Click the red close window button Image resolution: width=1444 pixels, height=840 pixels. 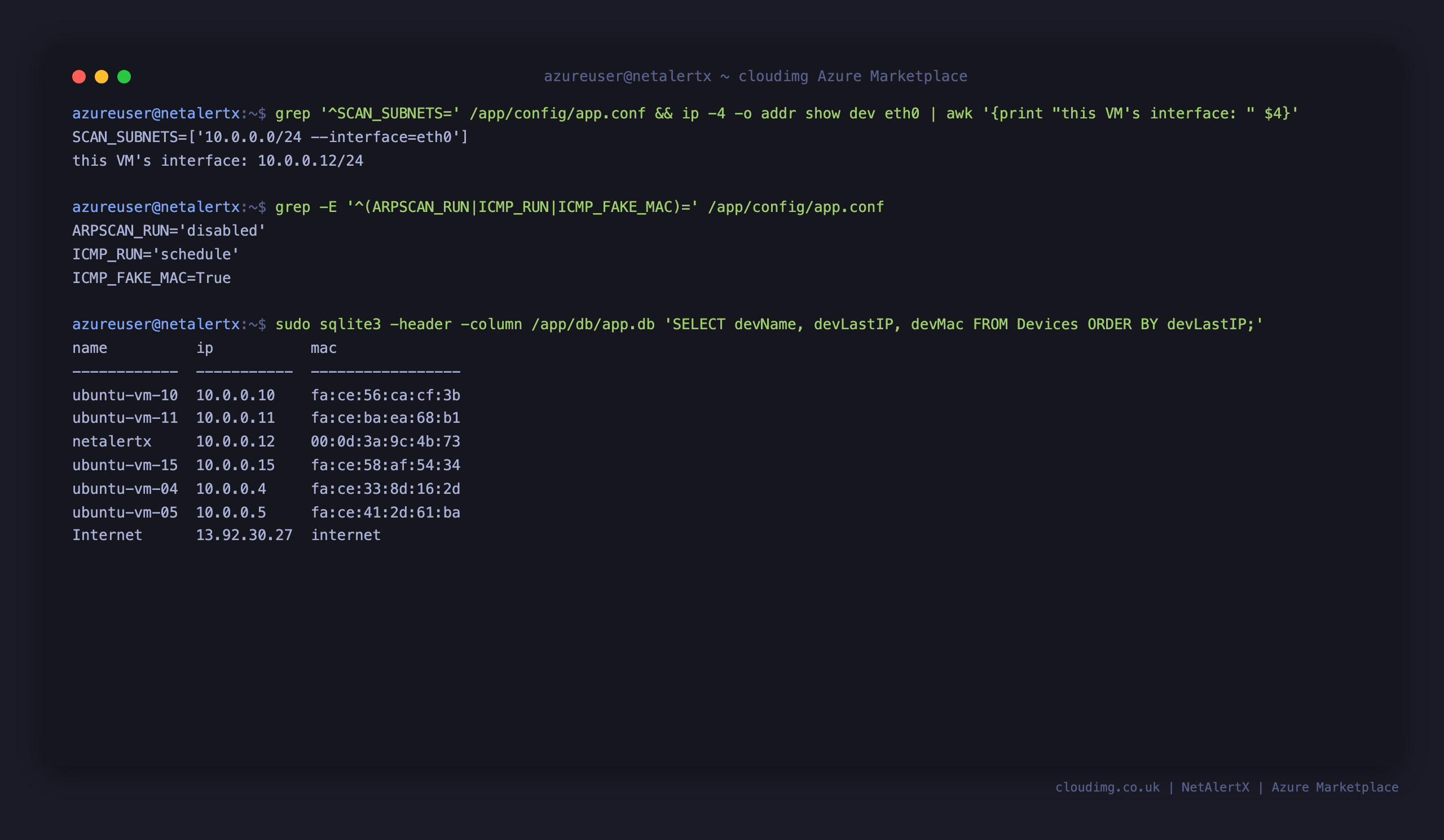(79, 77)
